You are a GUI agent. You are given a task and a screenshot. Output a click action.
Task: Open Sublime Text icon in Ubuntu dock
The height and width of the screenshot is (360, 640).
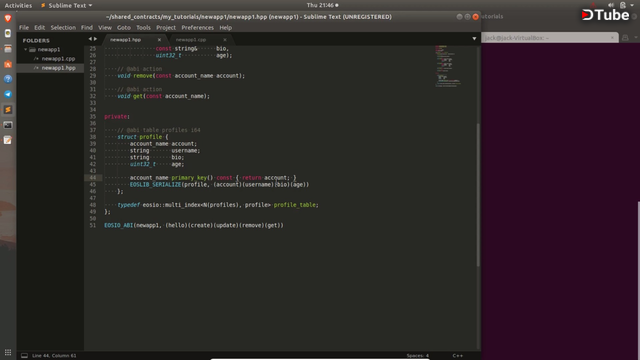[8, 109]
